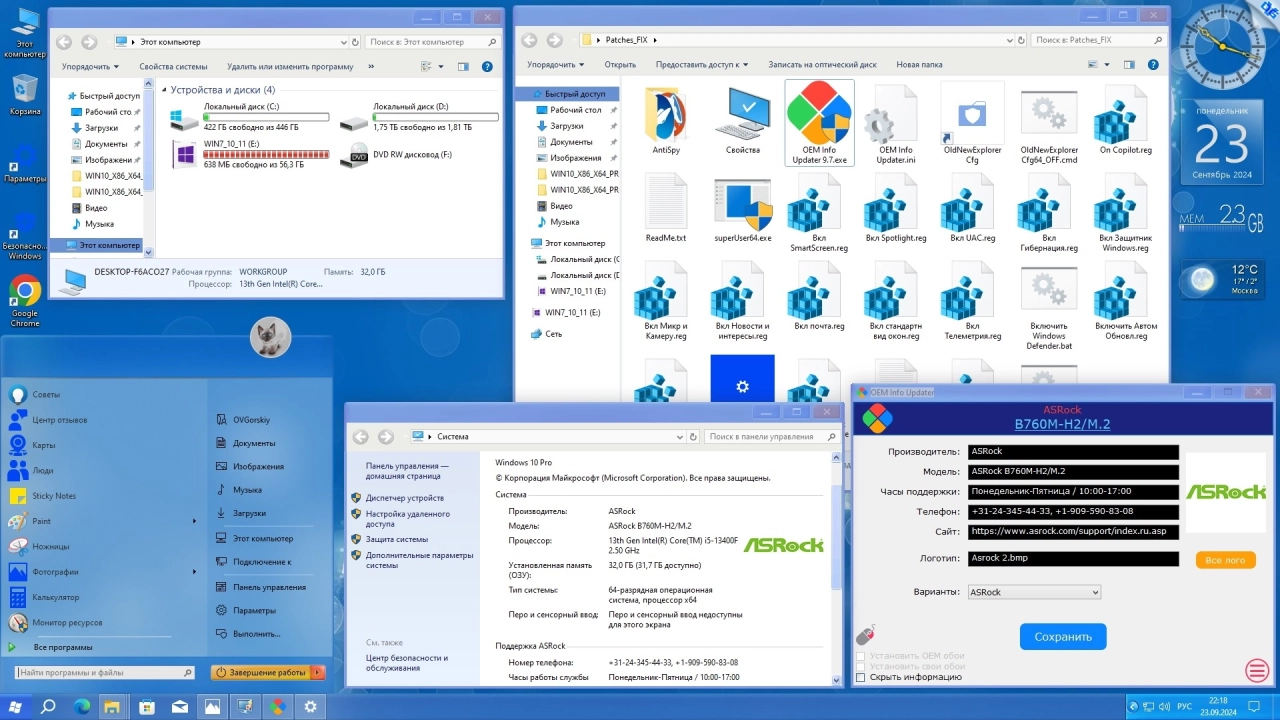Image resolution: width=1280 pixels, height=720 pixels.
Task: Click the Локальный диск (D:) usage bar
Action: click(436, 117)
